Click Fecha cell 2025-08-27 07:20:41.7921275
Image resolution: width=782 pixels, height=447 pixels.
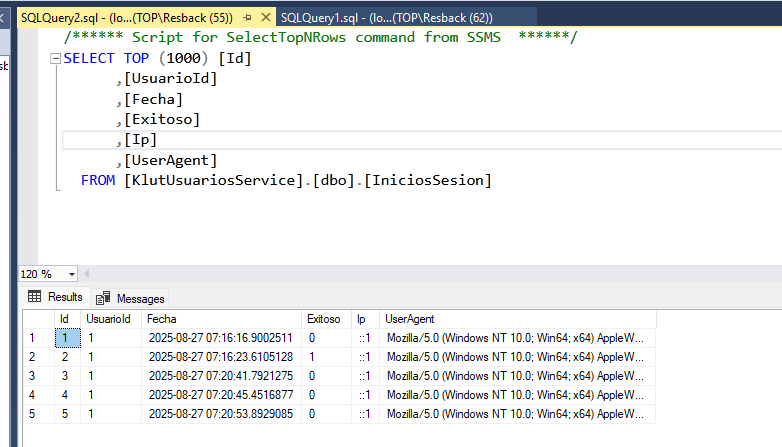click(221, 376)
